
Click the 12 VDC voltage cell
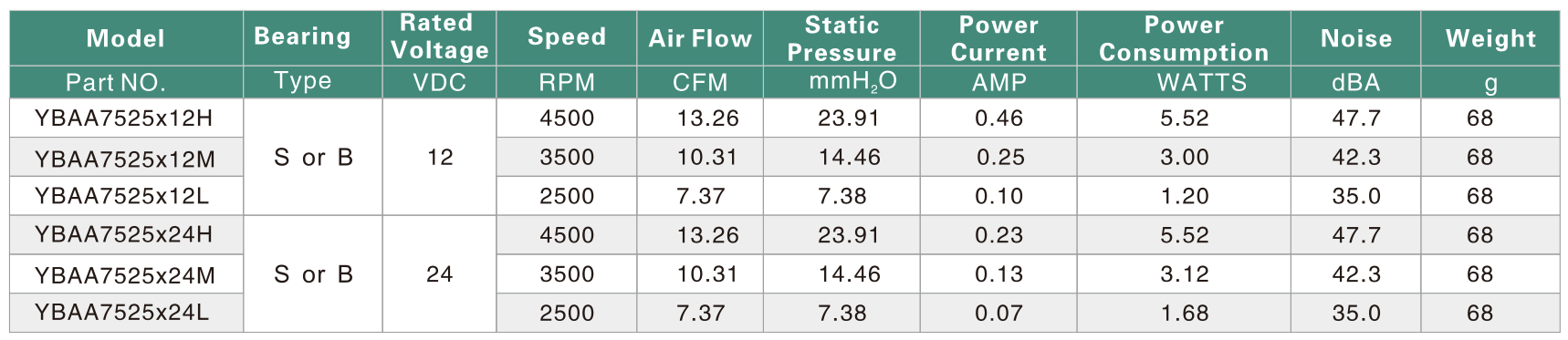440,157
